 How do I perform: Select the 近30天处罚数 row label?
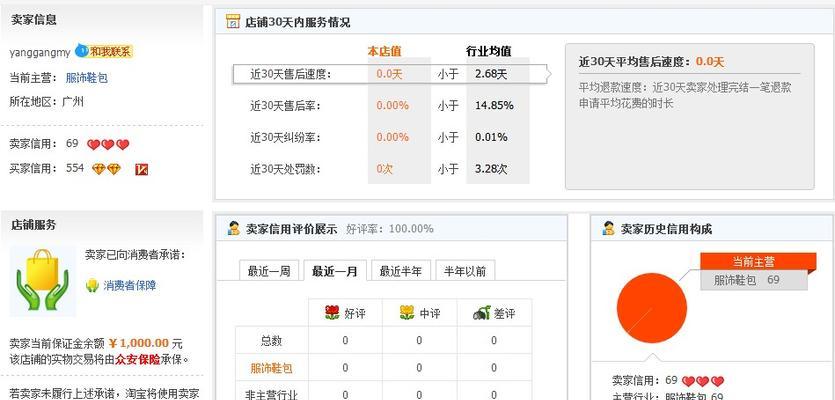285,169
